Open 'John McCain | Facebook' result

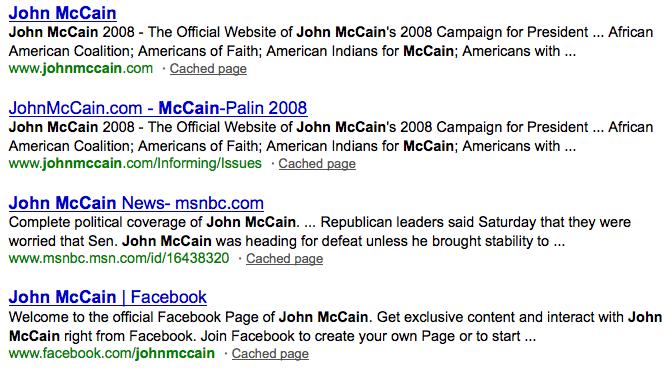coord(108,297)
